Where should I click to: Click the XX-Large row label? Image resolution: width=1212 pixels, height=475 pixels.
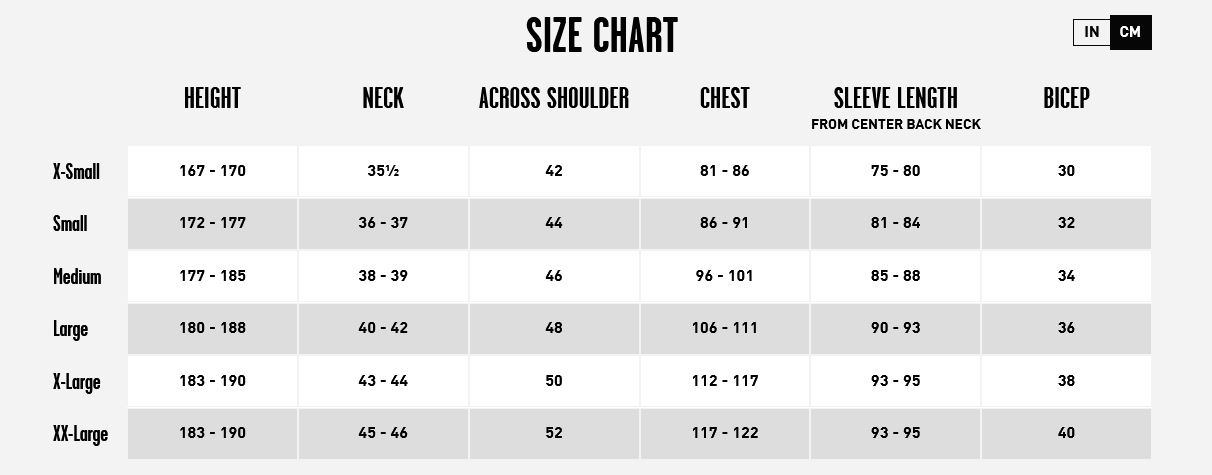[x=80, y=434]
